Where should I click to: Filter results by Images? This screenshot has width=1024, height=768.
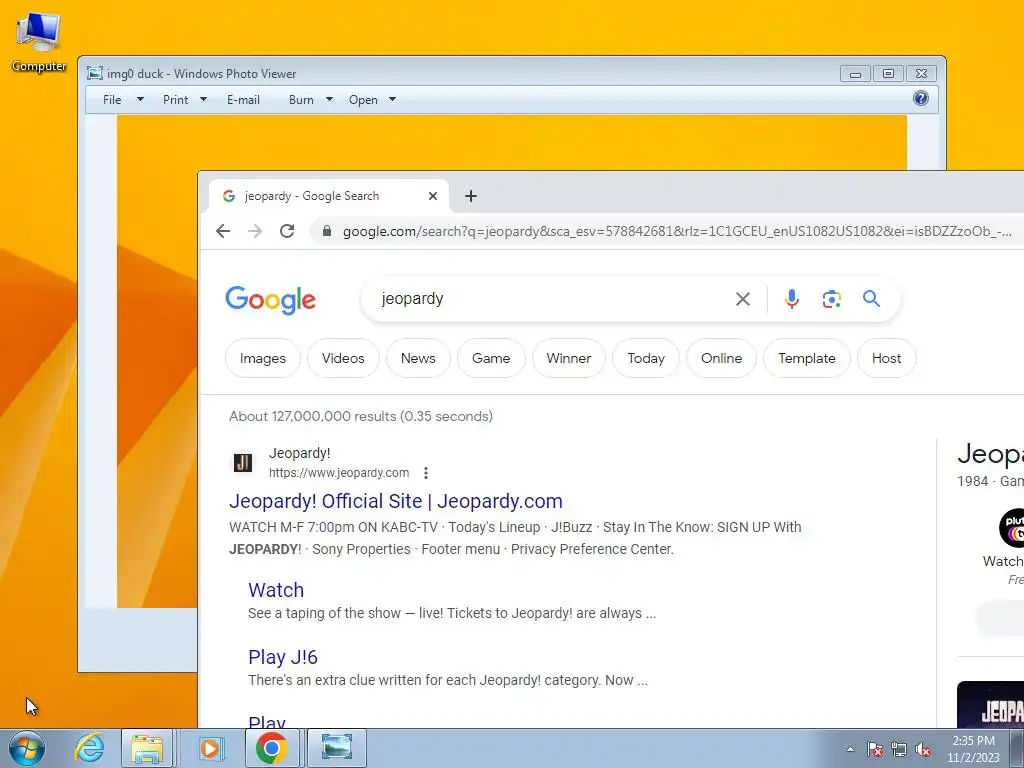[x=263, y=358]
